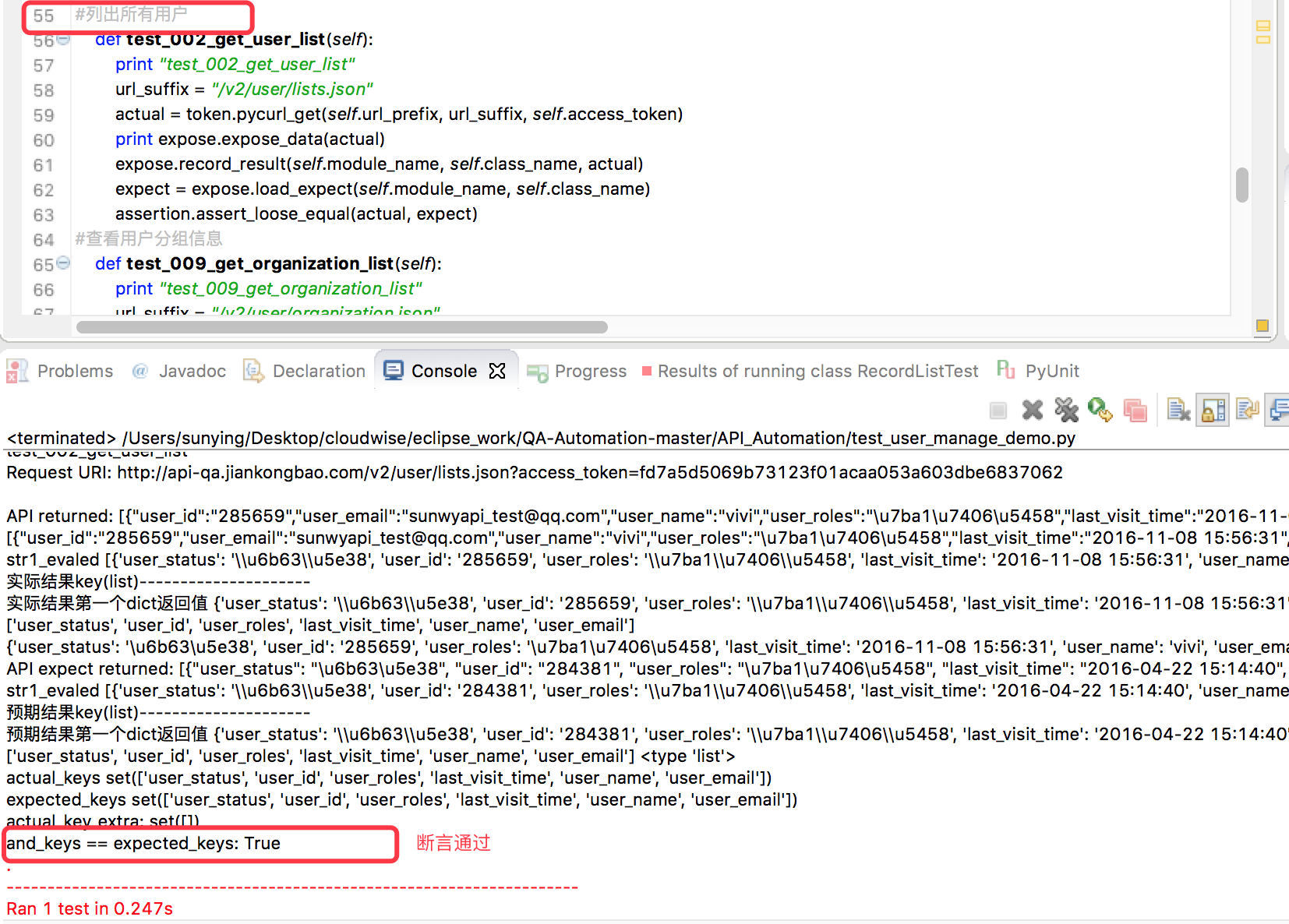The image size is (1289, 924).
Task: Collapse the test_009_get_organization_list function fold
Action: tap(63, 263)
